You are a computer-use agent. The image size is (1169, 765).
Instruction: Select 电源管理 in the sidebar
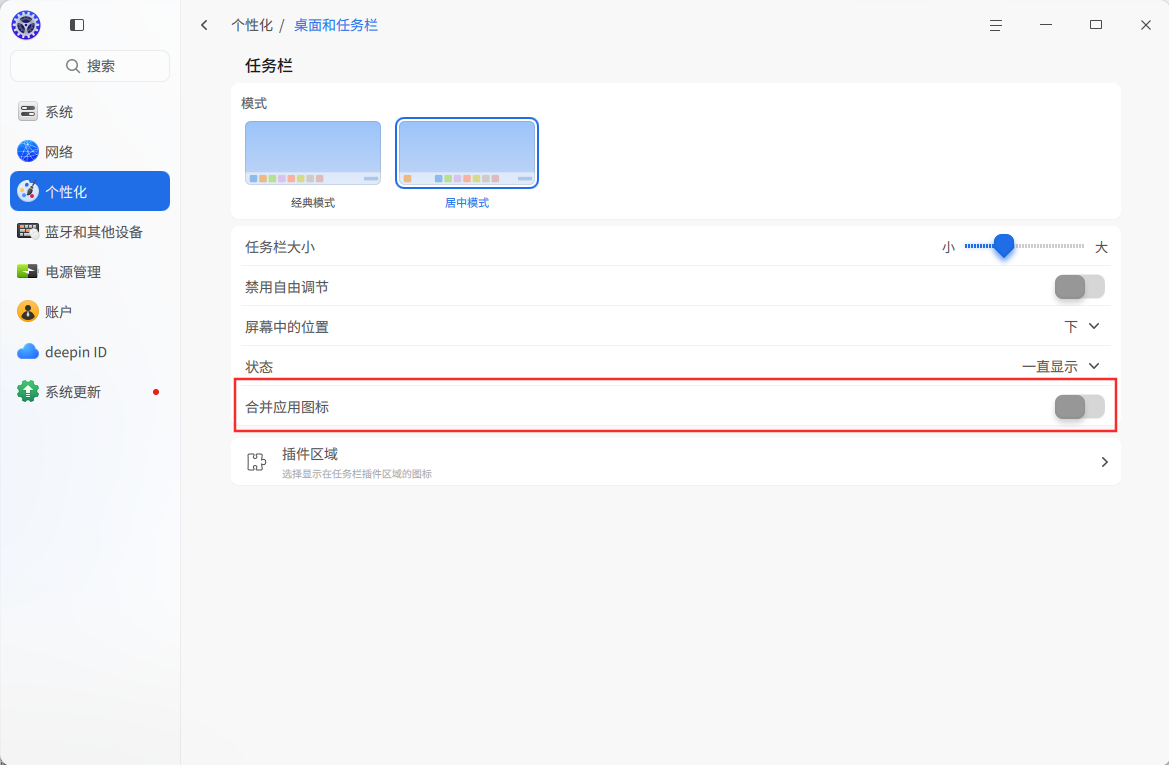click(x=90, y=271)
